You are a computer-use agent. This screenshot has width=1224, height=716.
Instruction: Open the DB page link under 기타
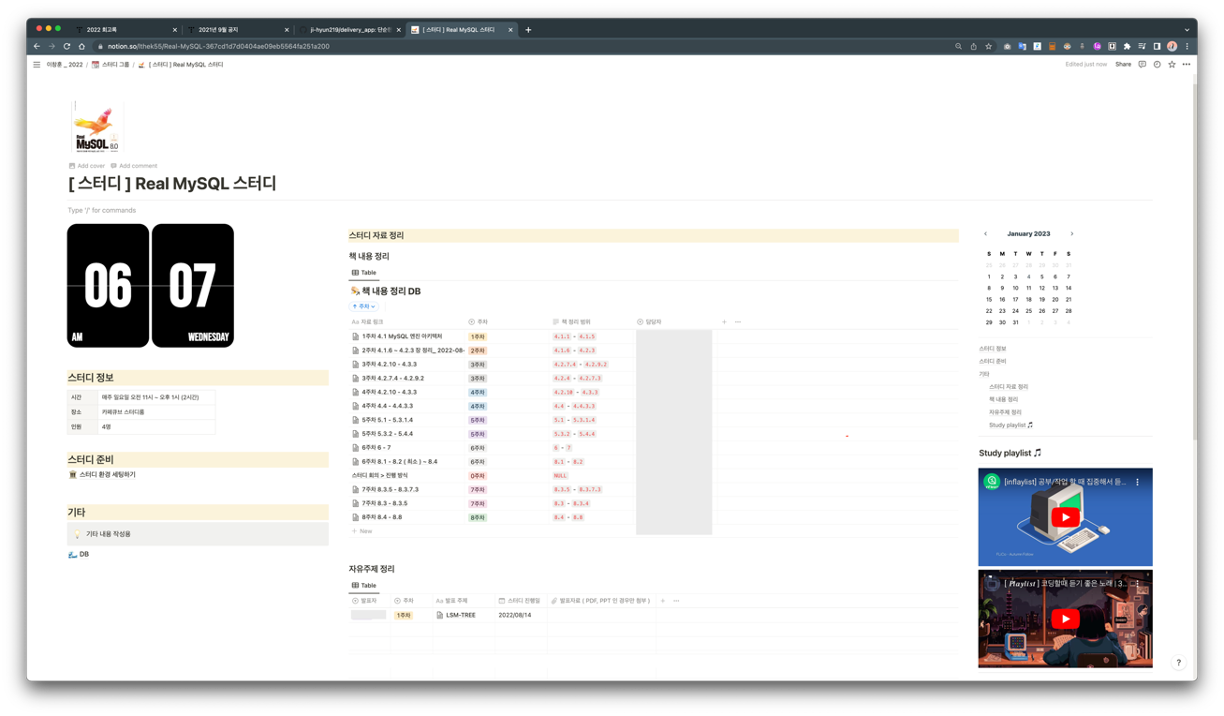click(78, 554)
